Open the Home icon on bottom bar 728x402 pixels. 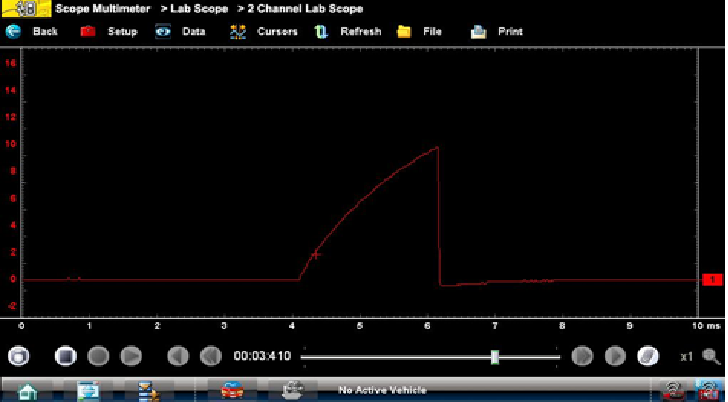pyautogui.click(x=28, y=391)
